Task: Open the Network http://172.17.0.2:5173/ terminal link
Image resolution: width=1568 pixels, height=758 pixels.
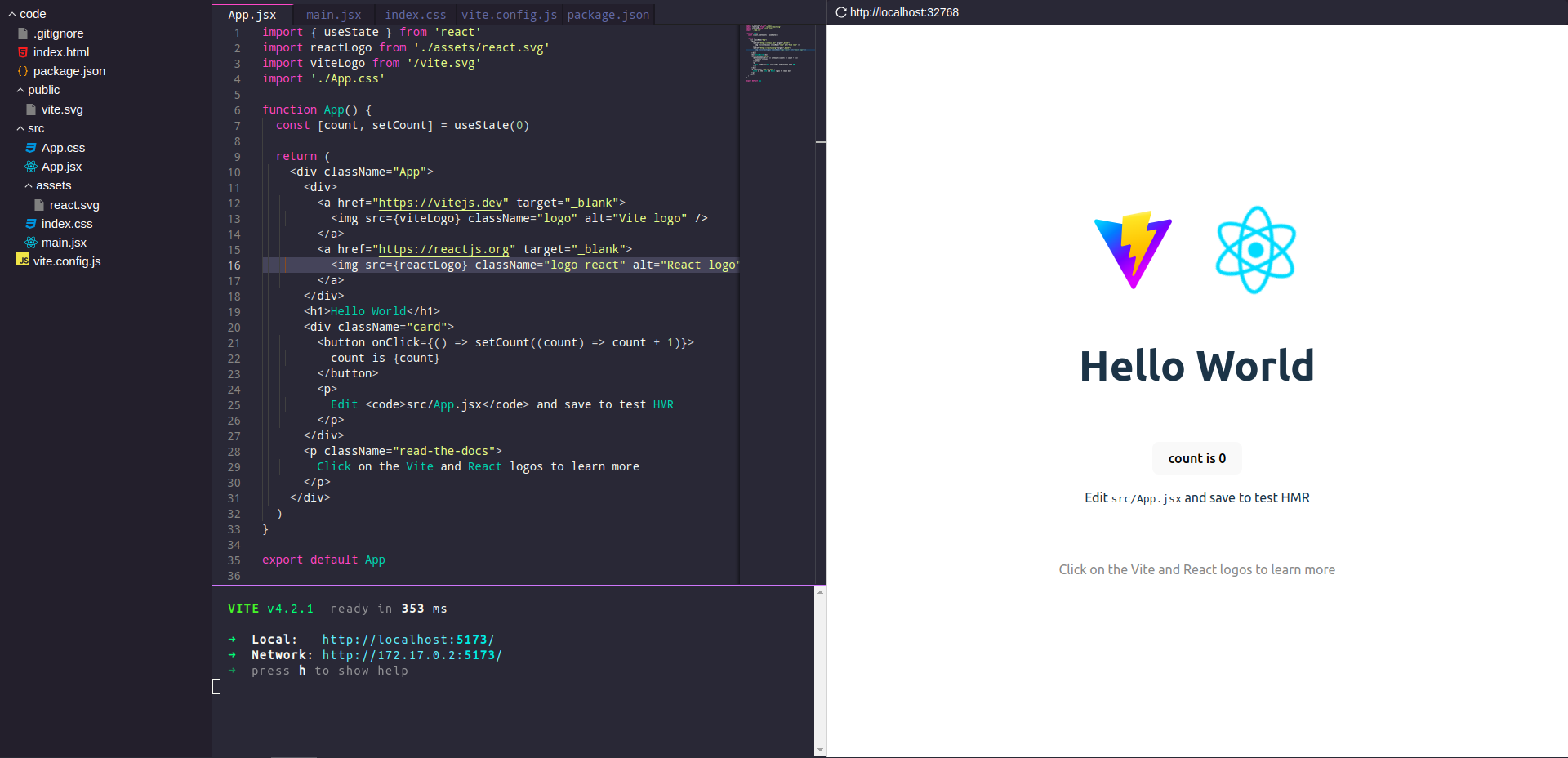Action: pos(412,655)
